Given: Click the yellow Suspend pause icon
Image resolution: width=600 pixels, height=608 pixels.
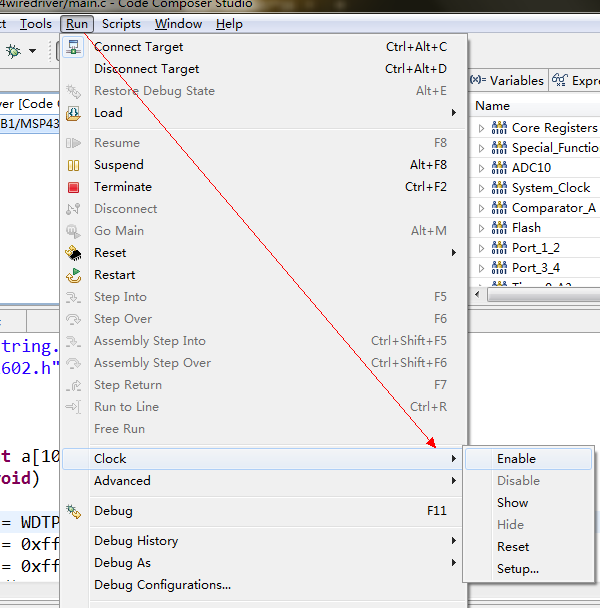Looking at the screenshot, I should [x=73, y=165].
